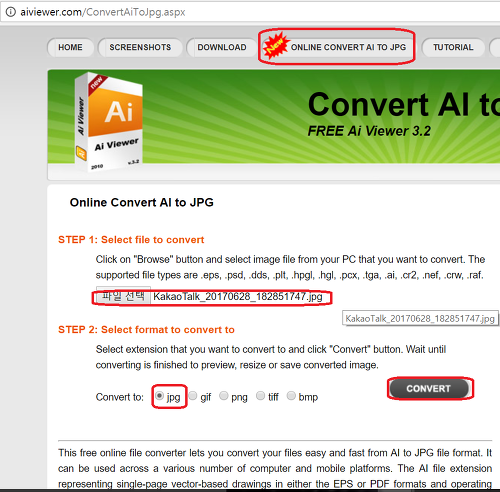
Task: Select the gif format radio button
Action: click(193, 396)
